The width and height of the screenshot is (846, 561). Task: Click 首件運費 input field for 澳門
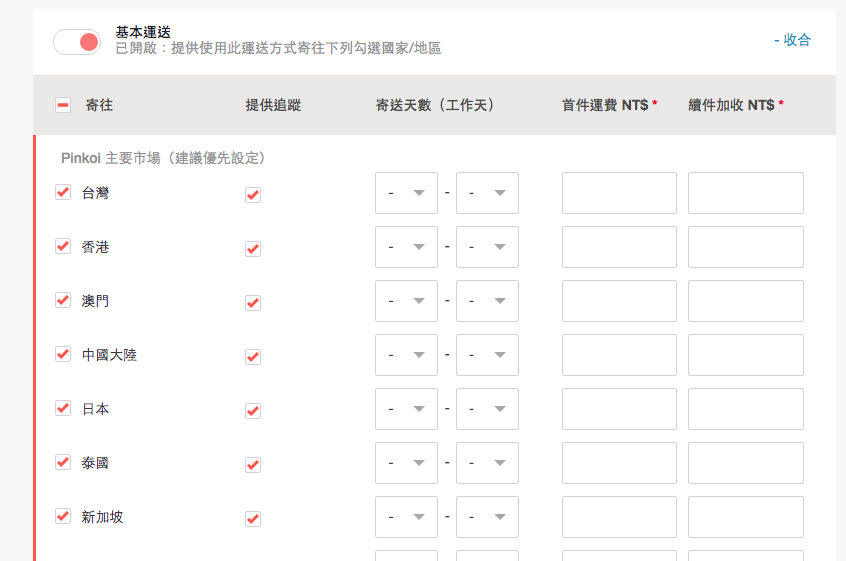click(619, 301)
